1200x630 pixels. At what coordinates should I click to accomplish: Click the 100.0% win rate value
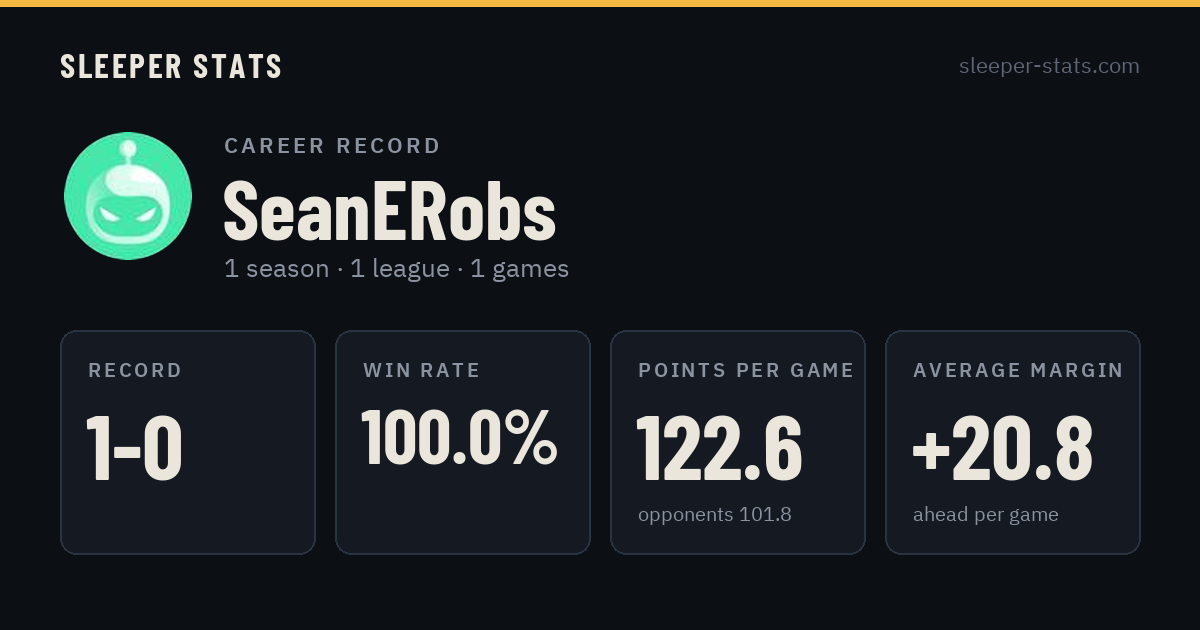coord(459,437)
